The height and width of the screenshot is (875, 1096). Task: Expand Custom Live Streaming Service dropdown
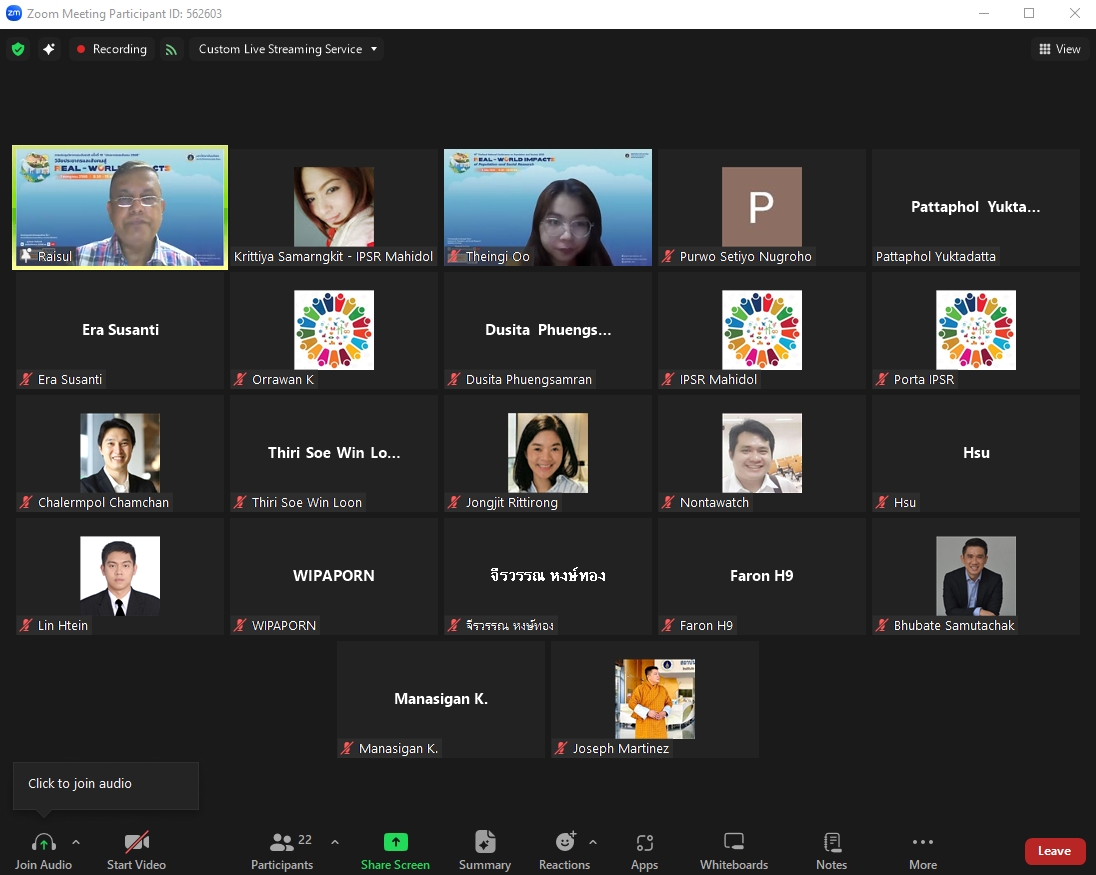288,49
